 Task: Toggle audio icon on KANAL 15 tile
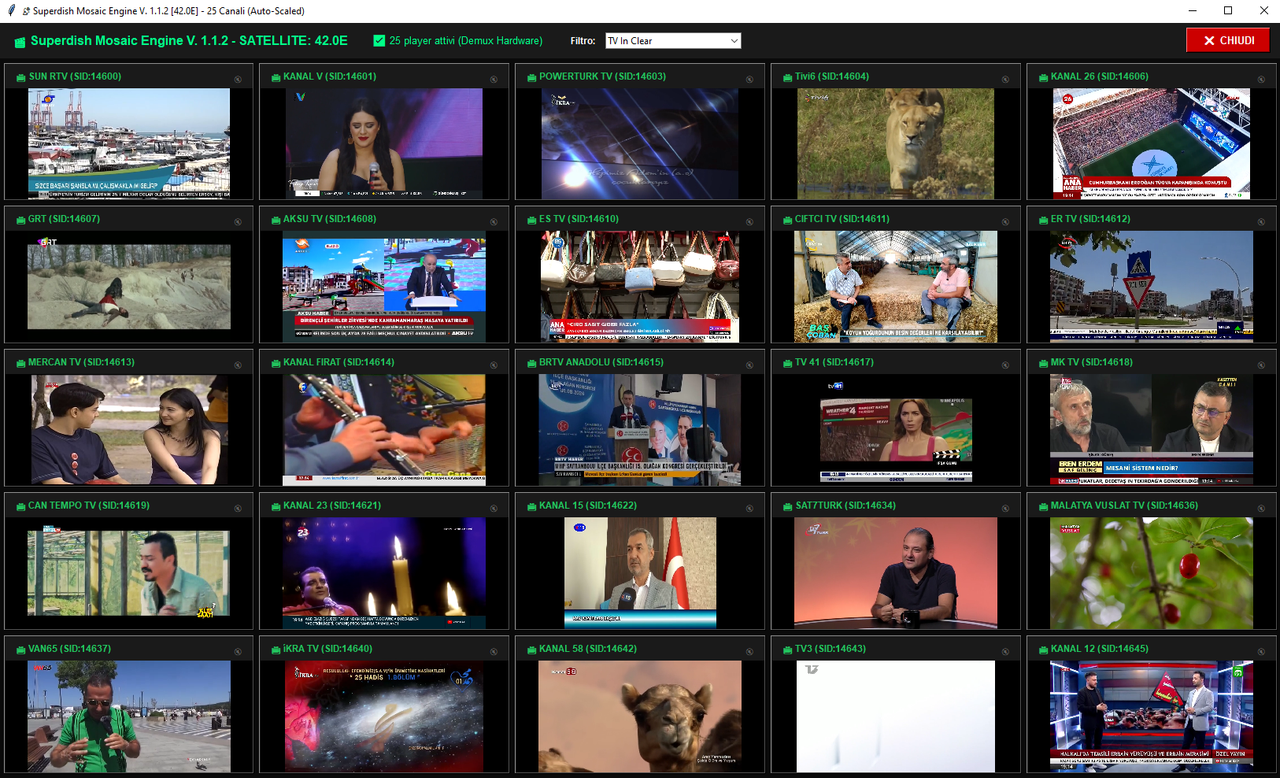(x=750, y=508)
